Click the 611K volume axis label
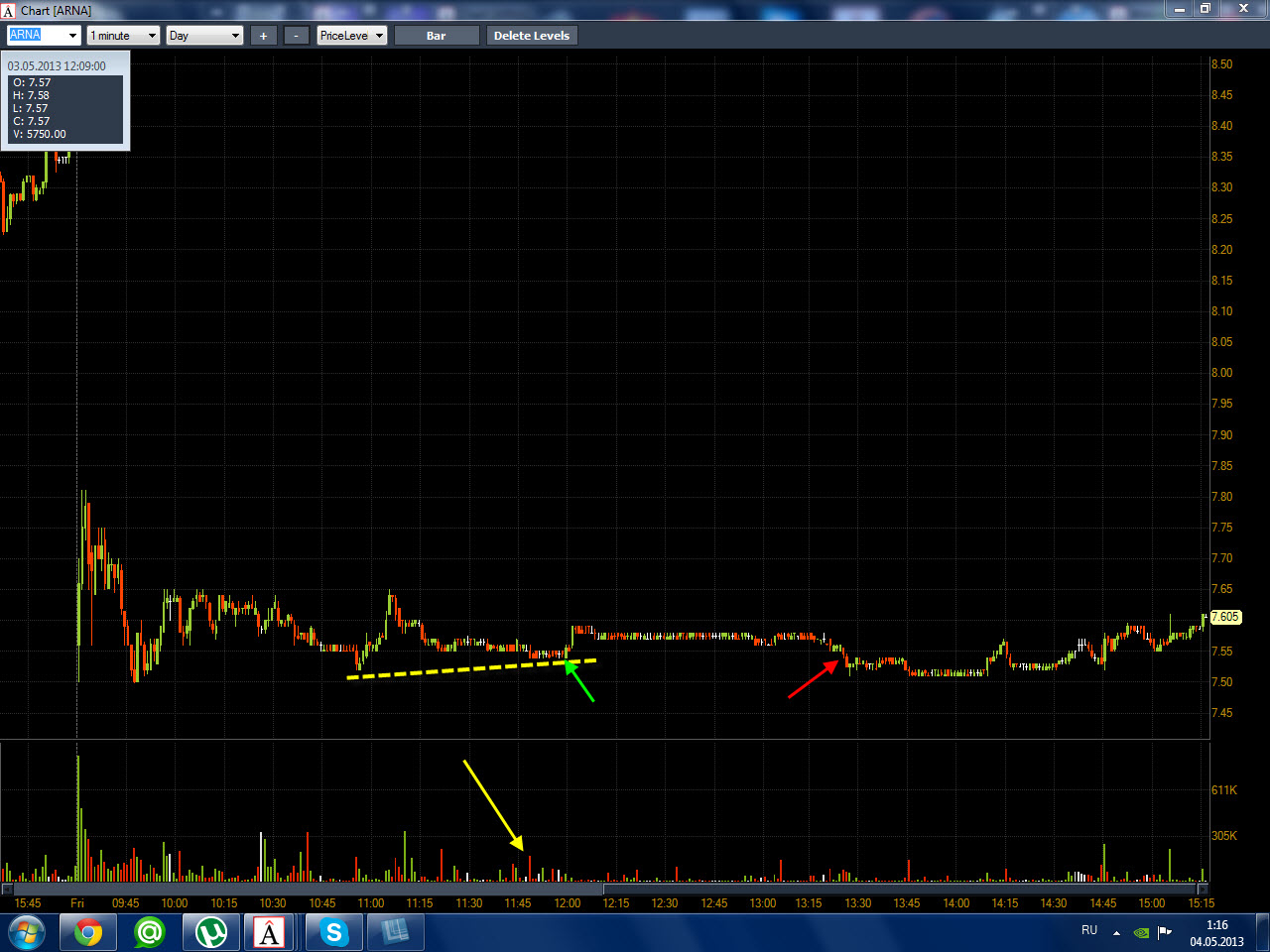The image size is (1270, 952). point(1224,790)
